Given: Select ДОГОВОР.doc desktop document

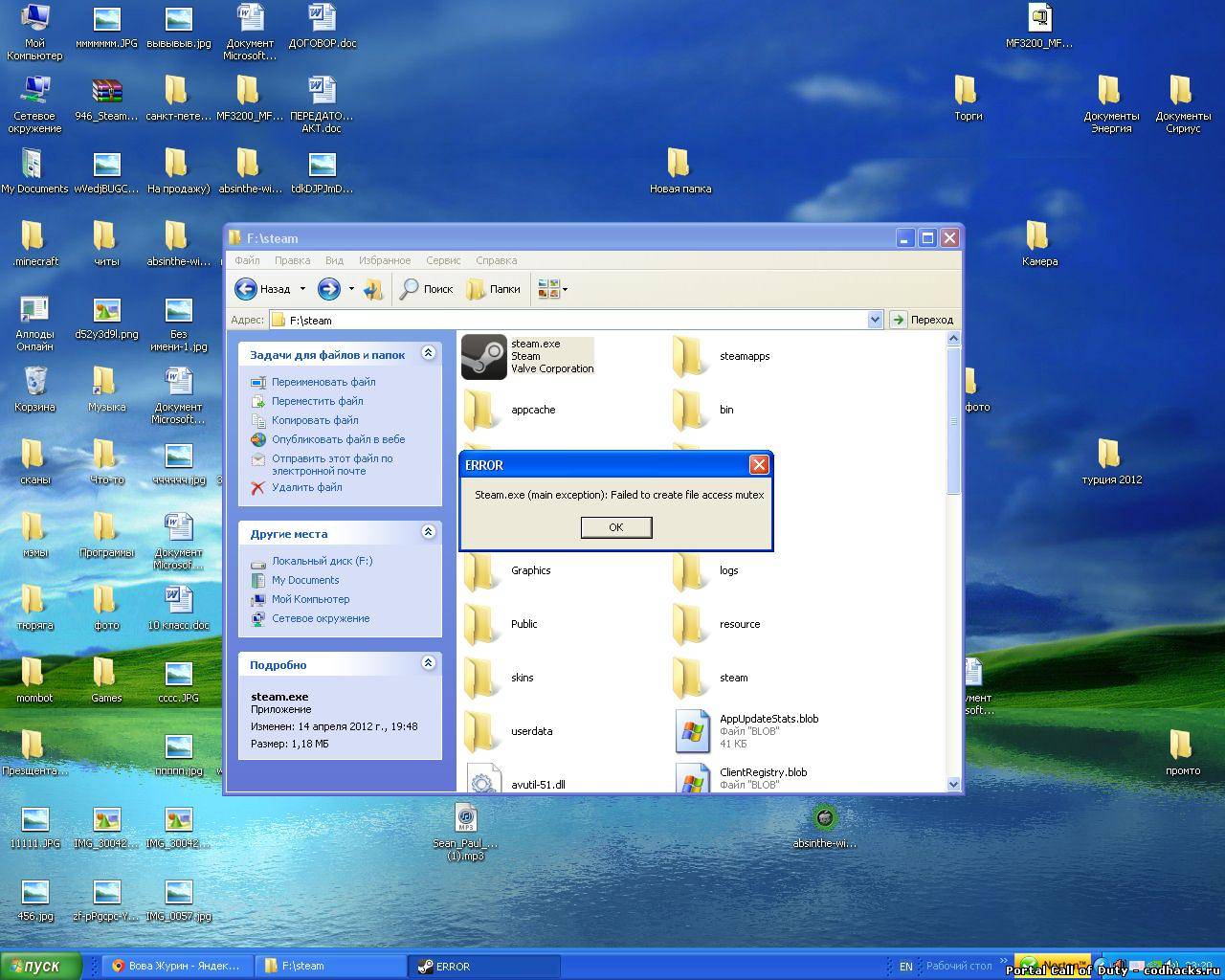Looking at the screenshot, I should tap(323, 25).
